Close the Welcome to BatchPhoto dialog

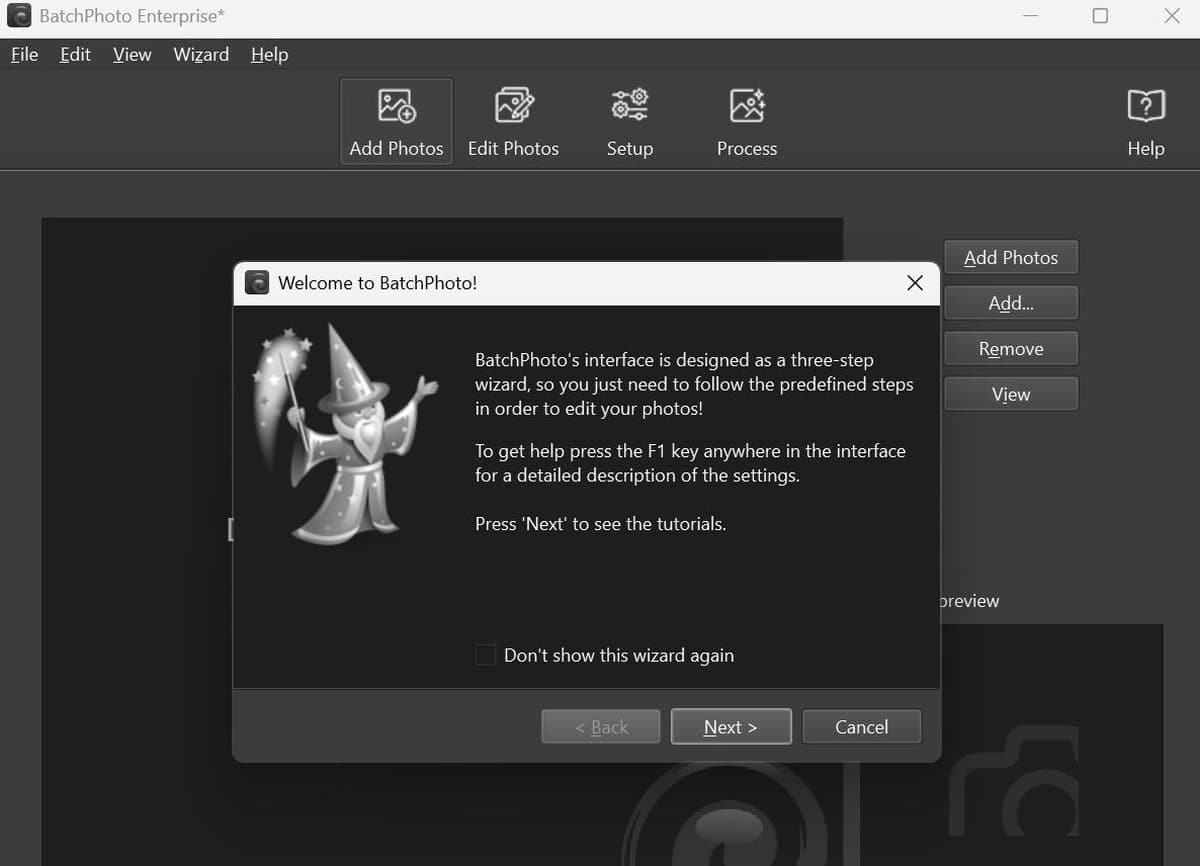914,283
